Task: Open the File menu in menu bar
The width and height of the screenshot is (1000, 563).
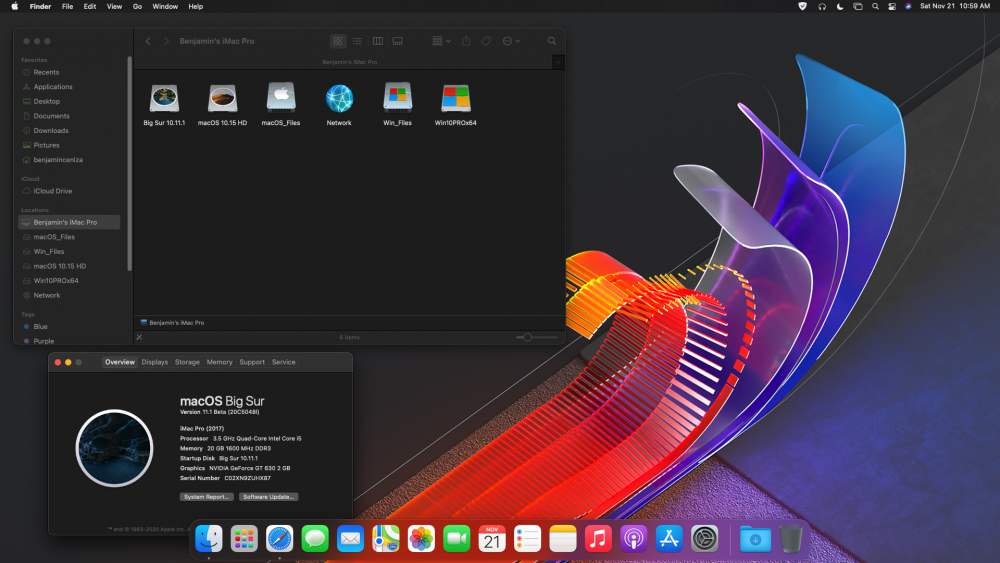Action: click(x=67, y=6)
